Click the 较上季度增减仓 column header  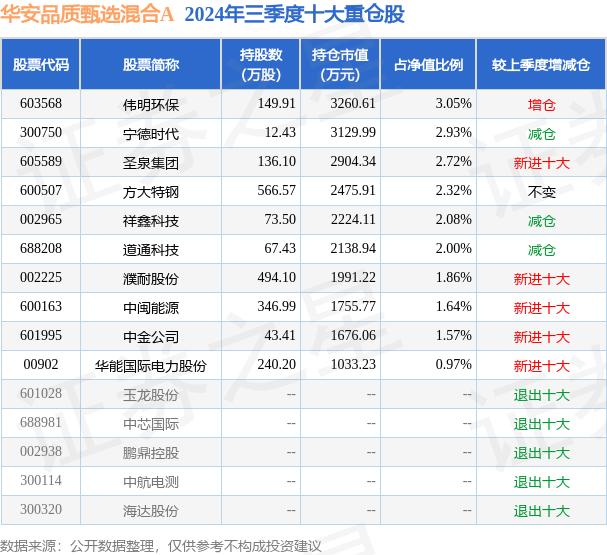point(541,65)
